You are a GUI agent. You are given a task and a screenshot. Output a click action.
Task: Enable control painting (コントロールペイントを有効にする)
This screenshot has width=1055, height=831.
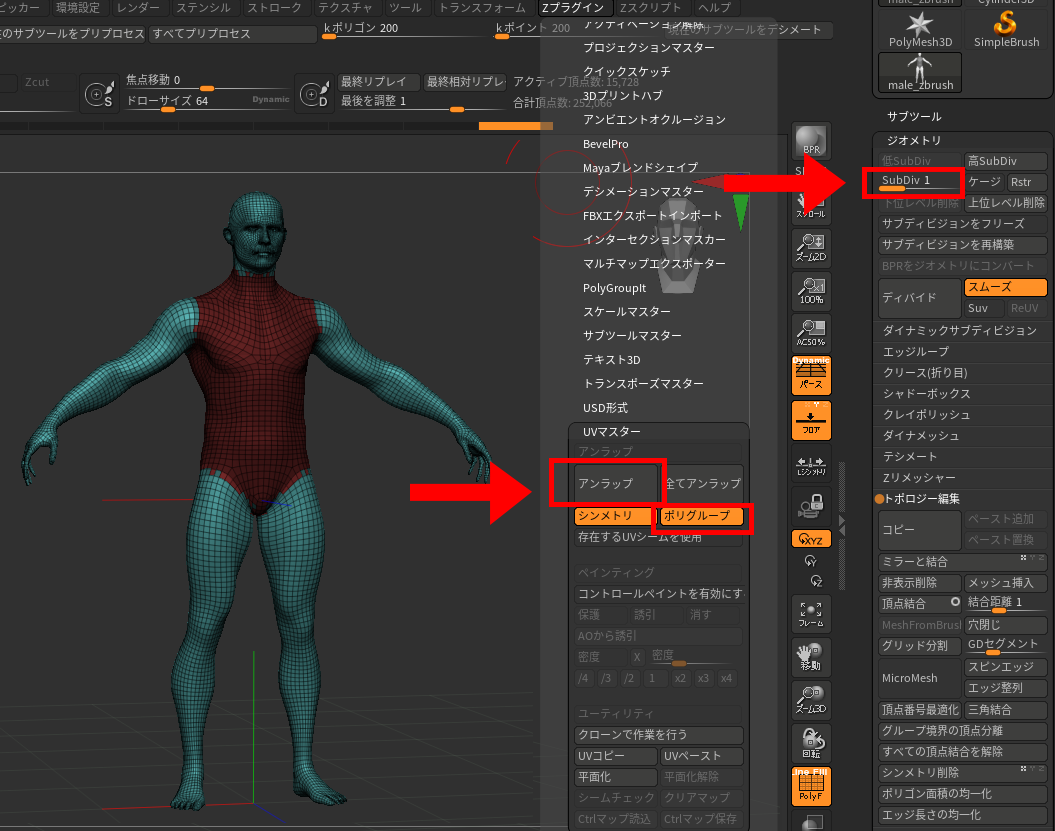[659, 593]
